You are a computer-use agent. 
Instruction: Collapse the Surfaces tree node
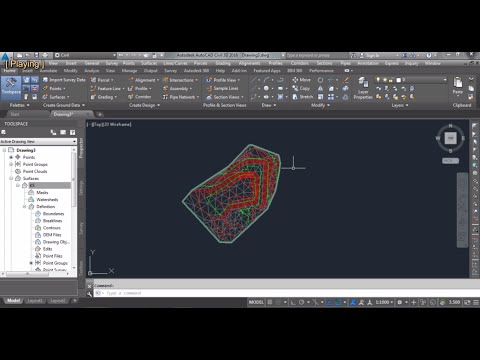tap(11, 178)
